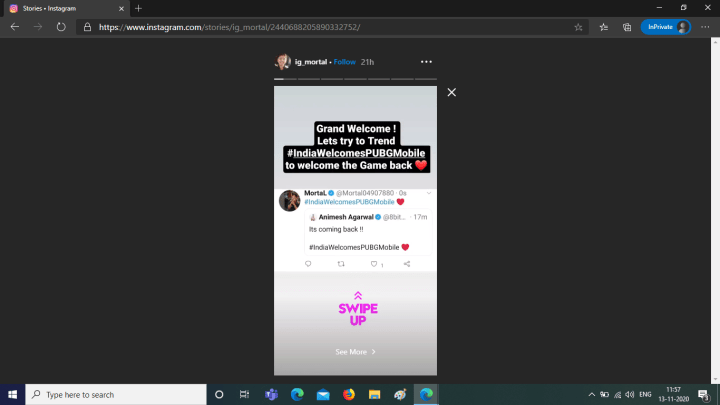Open the Collections panel

tap(627, 27)
